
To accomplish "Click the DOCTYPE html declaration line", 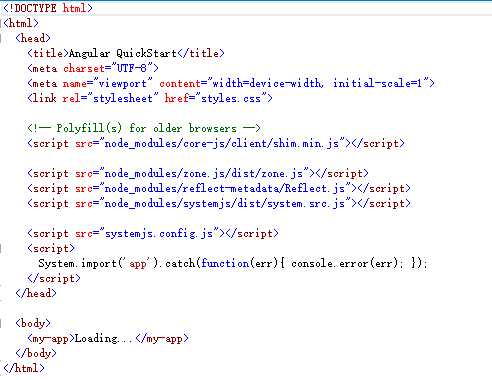I will [x=48, y=8].
